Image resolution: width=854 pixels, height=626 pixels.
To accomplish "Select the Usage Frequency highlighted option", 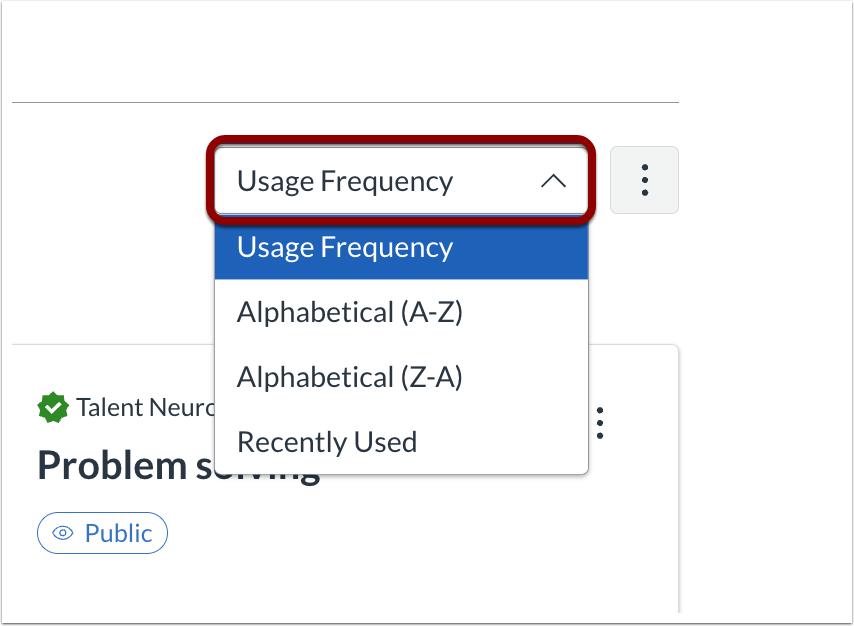I will 344,247.
